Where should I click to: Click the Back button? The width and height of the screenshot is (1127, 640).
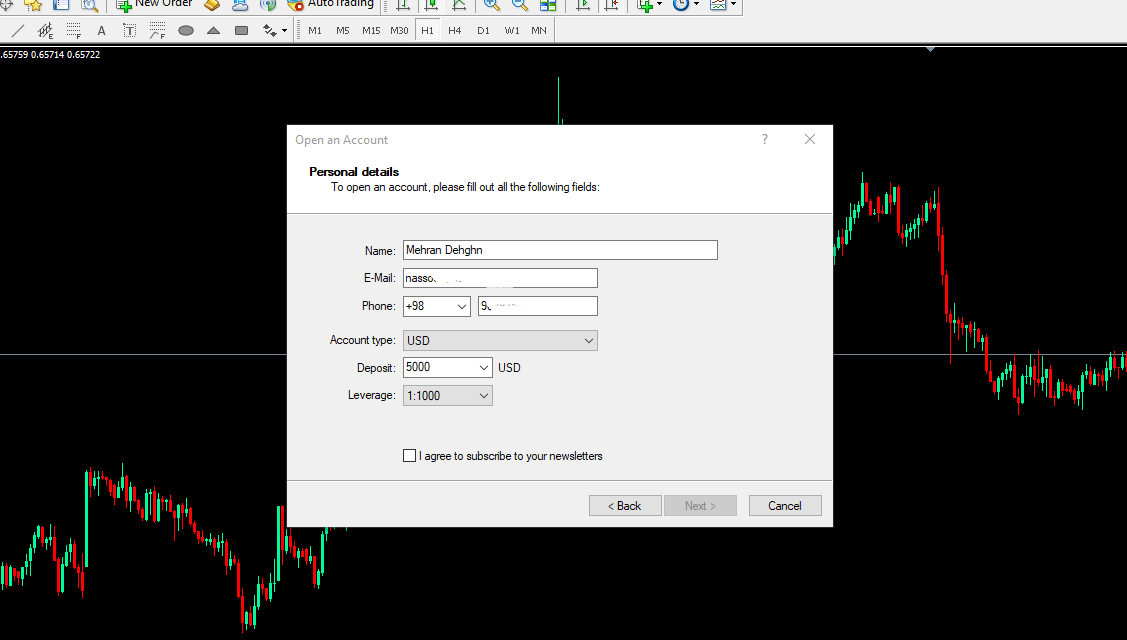click(625, 506)
